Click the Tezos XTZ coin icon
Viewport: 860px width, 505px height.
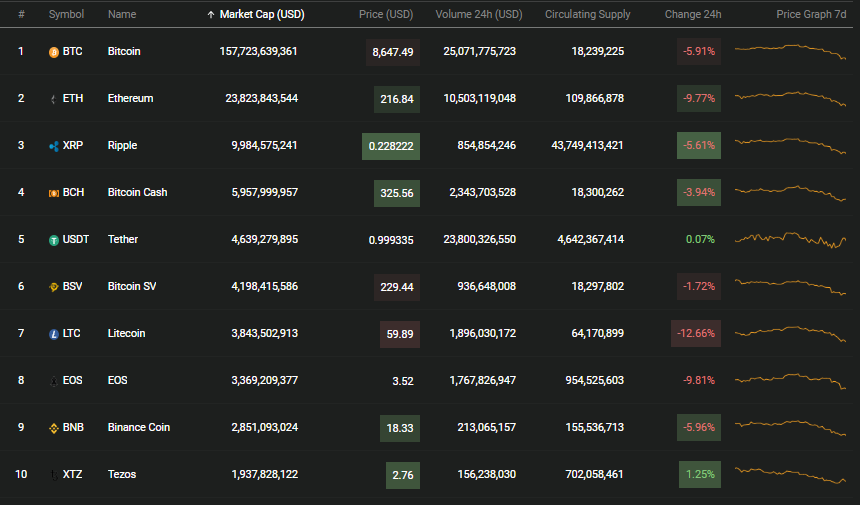54,475
